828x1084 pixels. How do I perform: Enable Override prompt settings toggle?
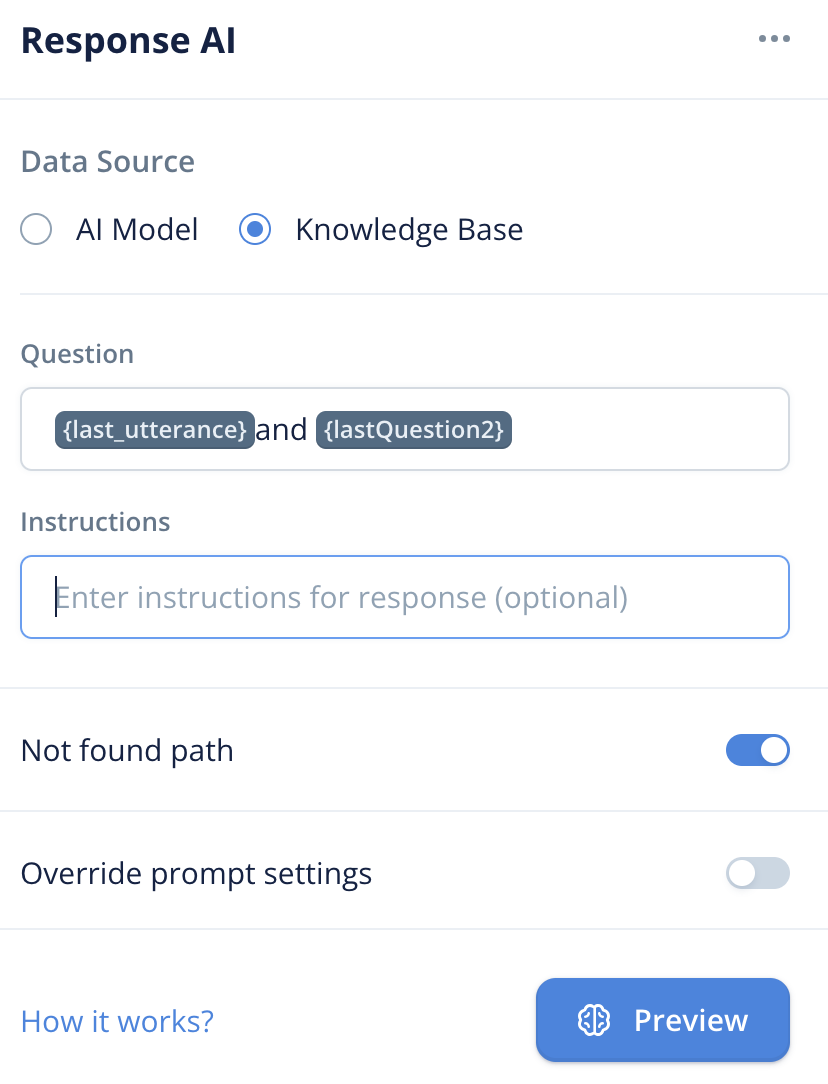click(758, 873)
